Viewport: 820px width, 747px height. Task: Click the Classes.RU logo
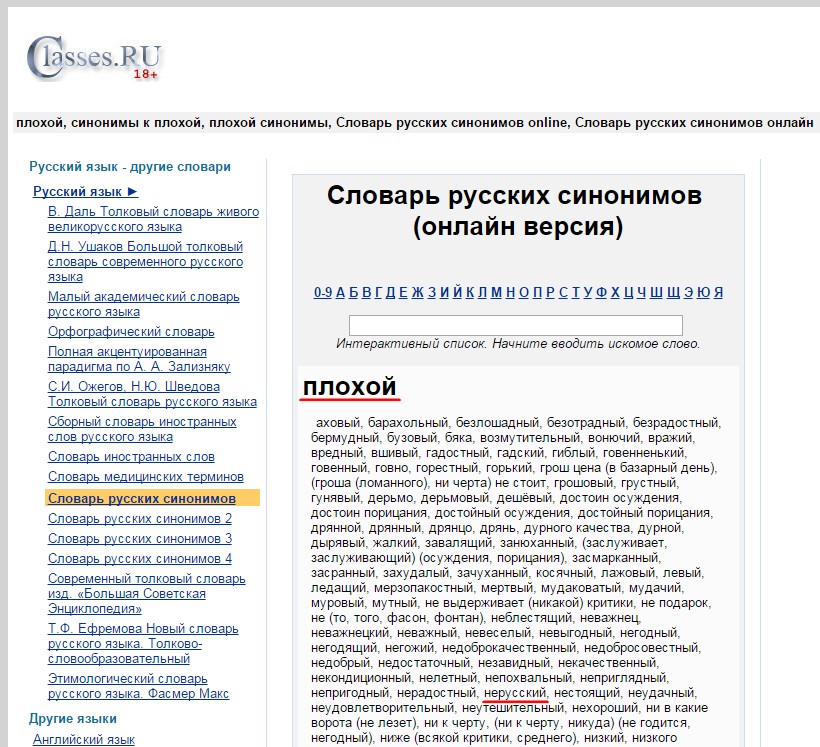(x=93, y=57)
